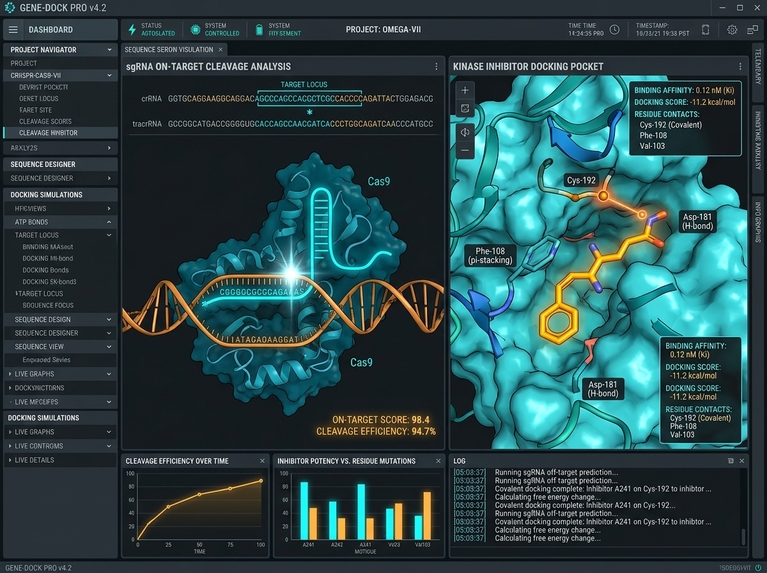Collapse the ATP BONDS group

pos(109,222)
